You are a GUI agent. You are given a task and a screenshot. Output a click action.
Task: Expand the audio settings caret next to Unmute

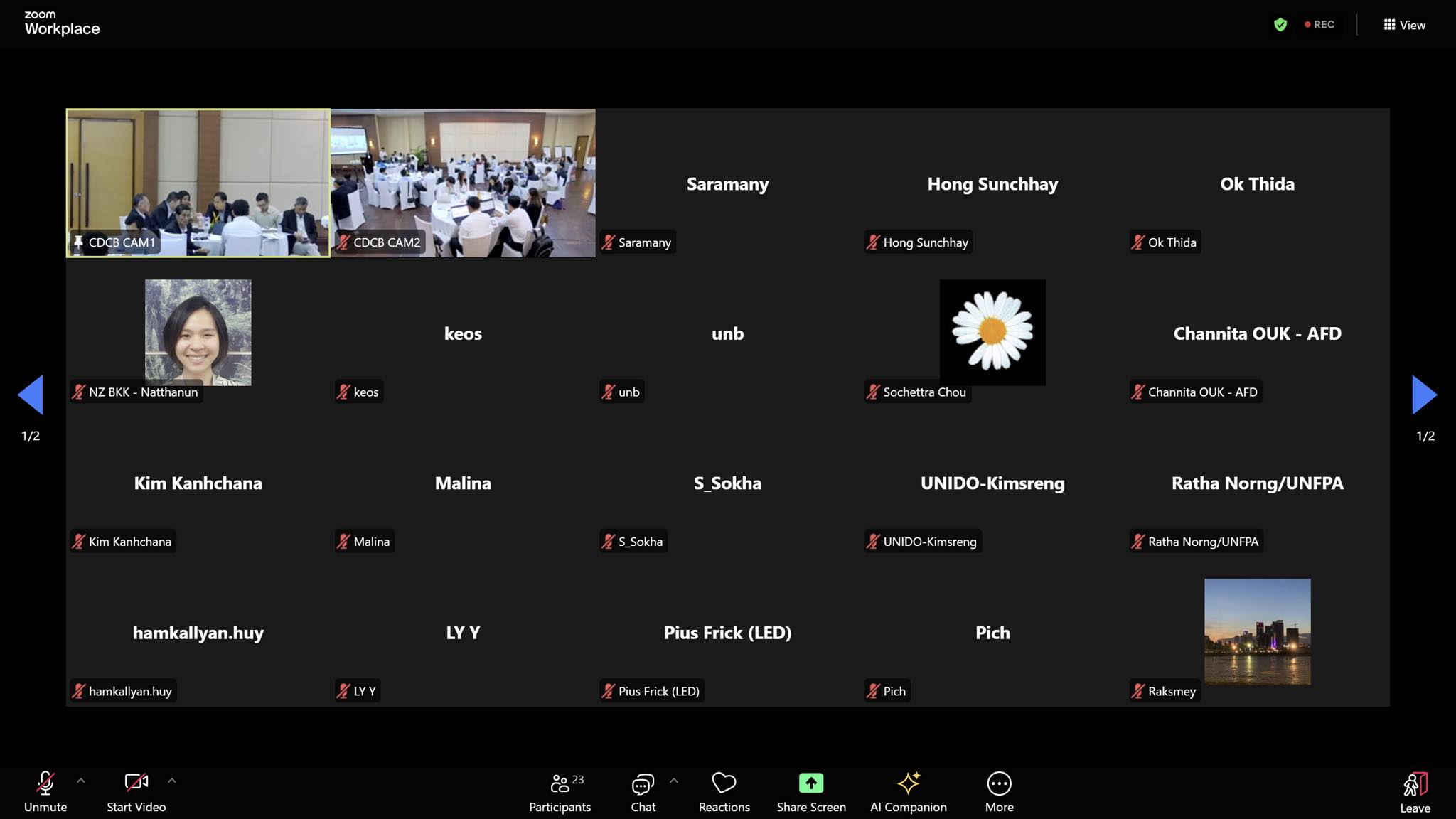click(x=81, y=781)
